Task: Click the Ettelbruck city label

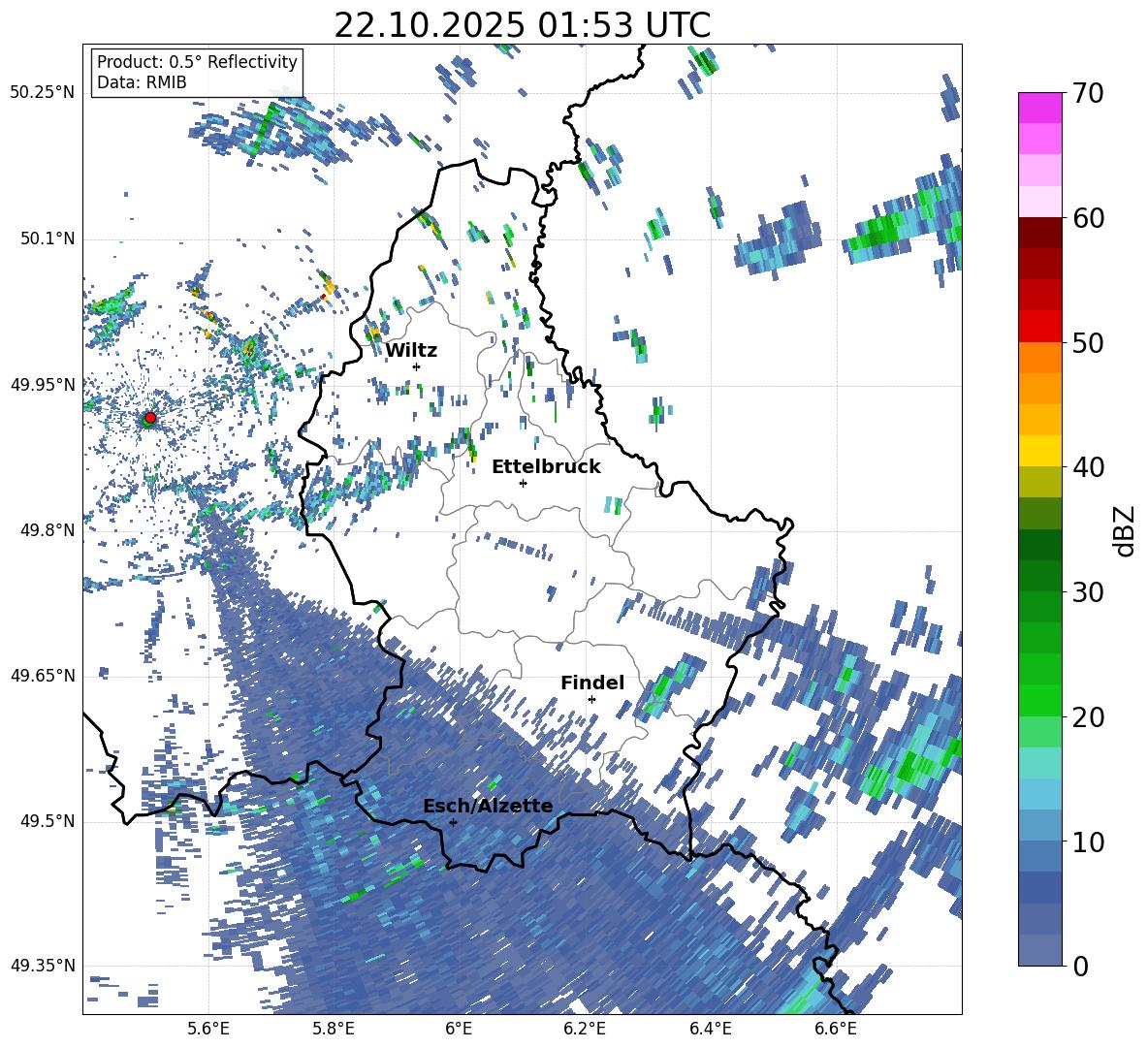Action: point(546,467)
